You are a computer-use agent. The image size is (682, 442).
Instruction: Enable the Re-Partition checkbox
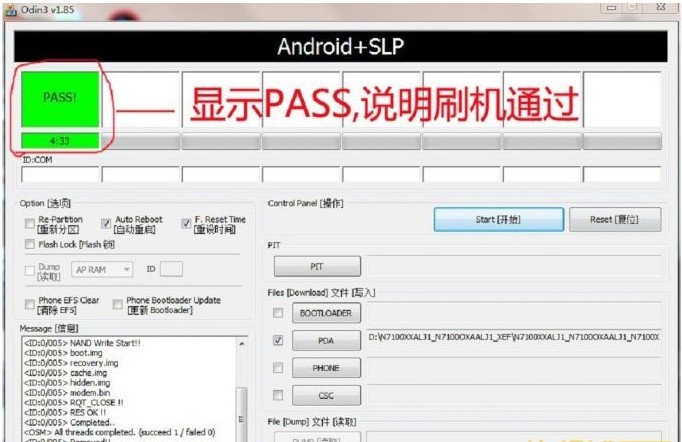click(30, 224)
